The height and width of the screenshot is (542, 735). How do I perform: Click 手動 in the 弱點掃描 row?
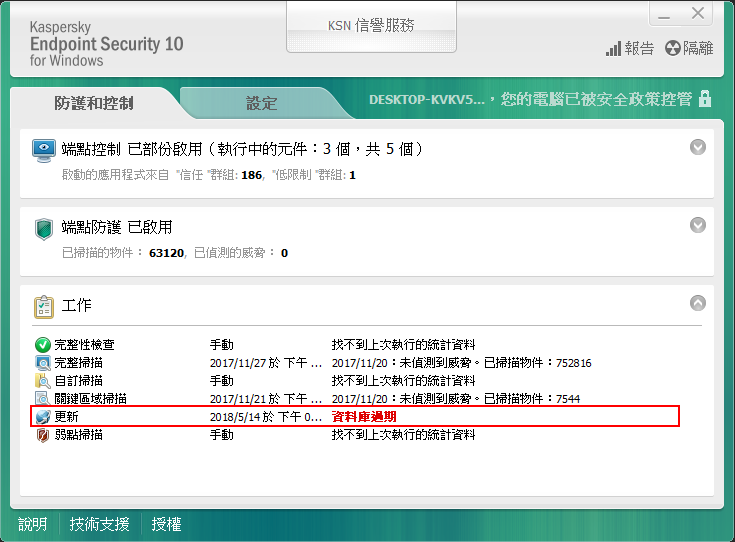(221, 435)
